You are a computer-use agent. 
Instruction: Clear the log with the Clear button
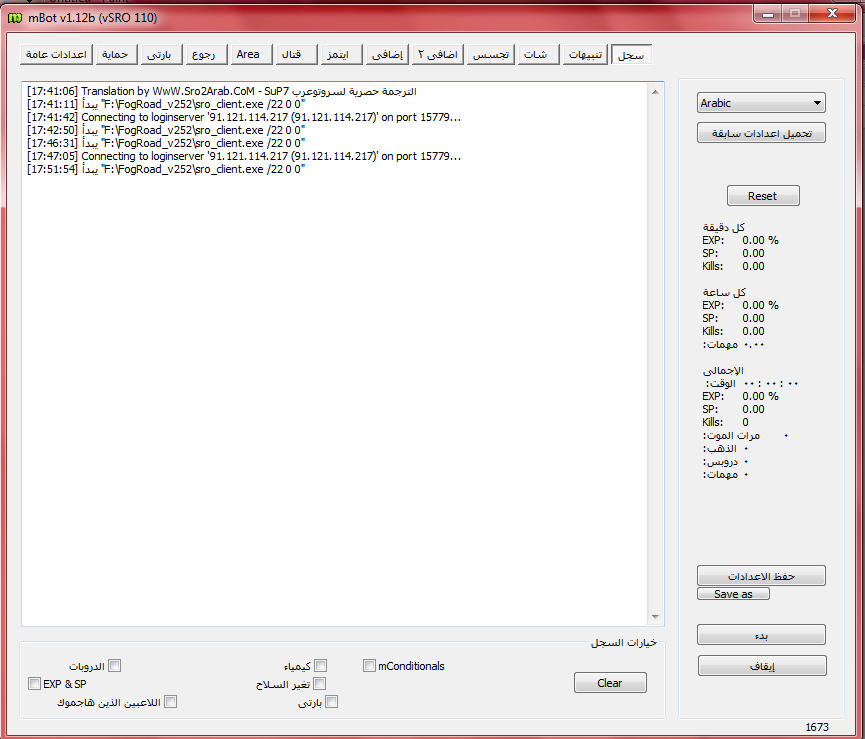coord(610,683)
